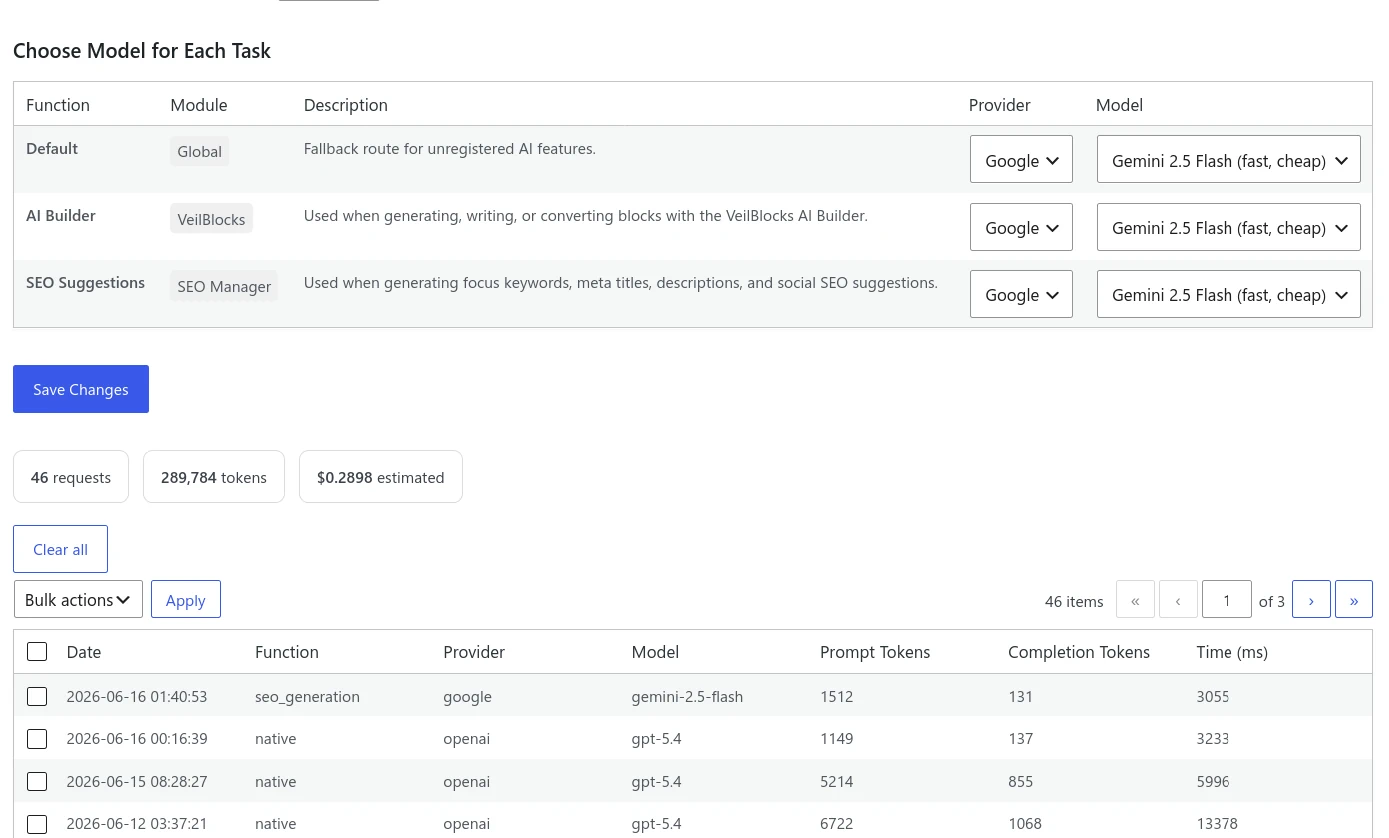
Task: Open Model dropdown for SEO Suggestions row
Action: pyautogui.click(x=1228, y=294)
